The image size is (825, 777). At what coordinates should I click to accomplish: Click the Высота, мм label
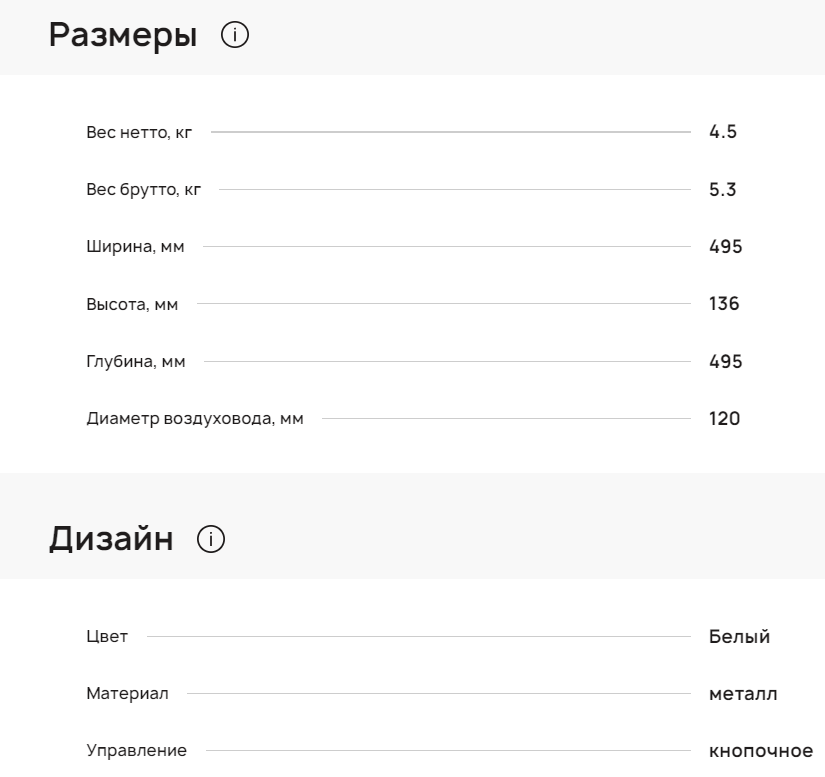point(132,304)
